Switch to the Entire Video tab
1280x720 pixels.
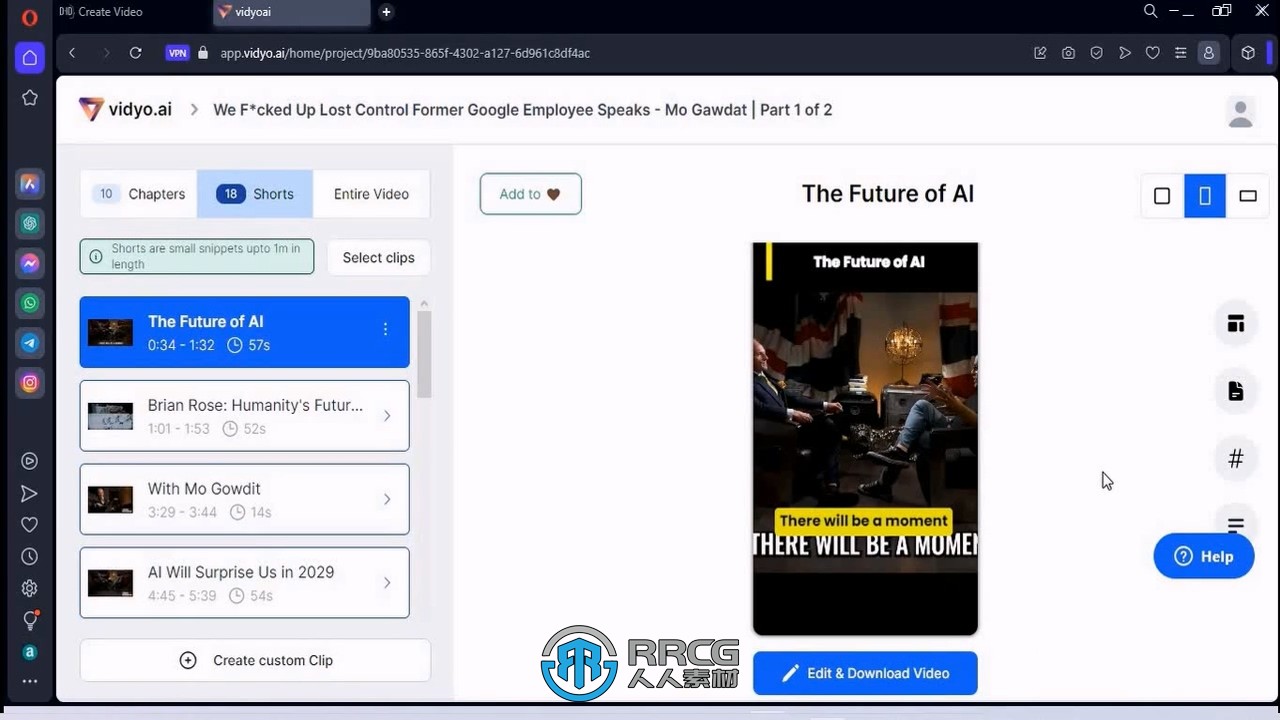(371, 194)
